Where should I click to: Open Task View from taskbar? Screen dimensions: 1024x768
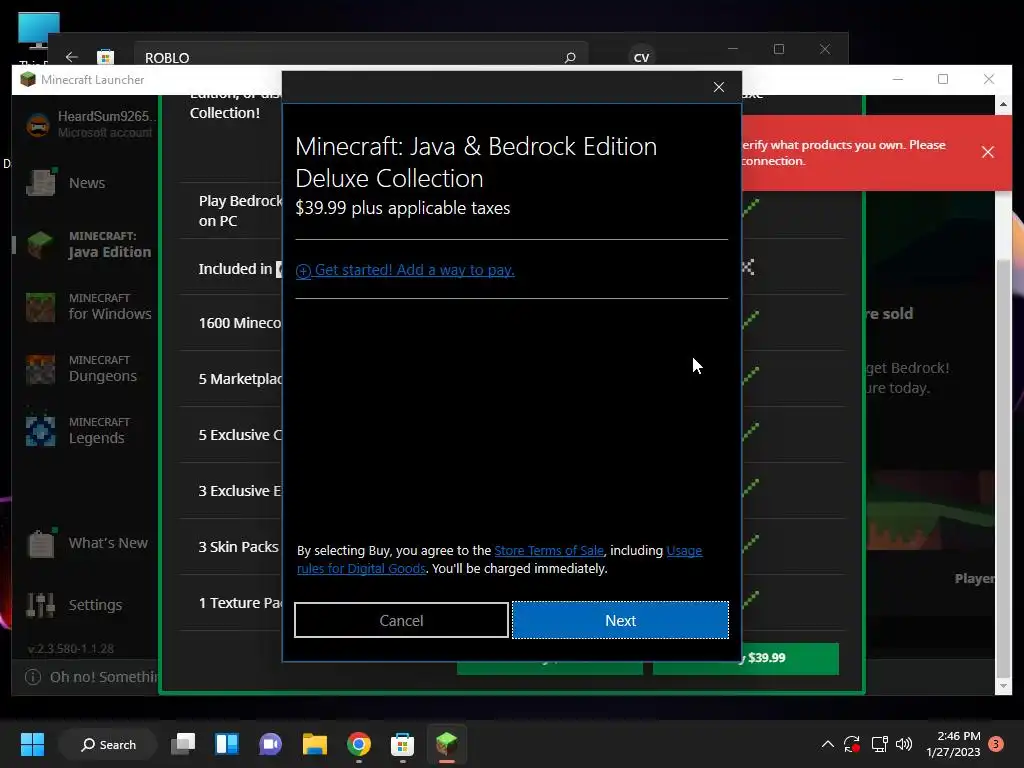(183, 744)
